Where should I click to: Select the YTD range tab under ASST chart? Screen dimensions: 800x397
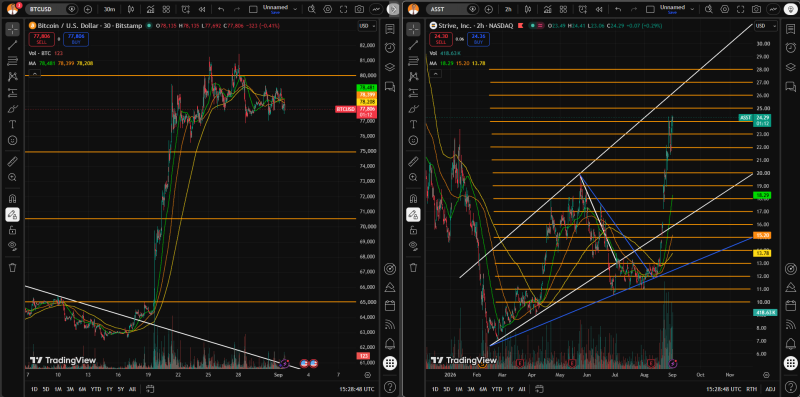point(496,389)
